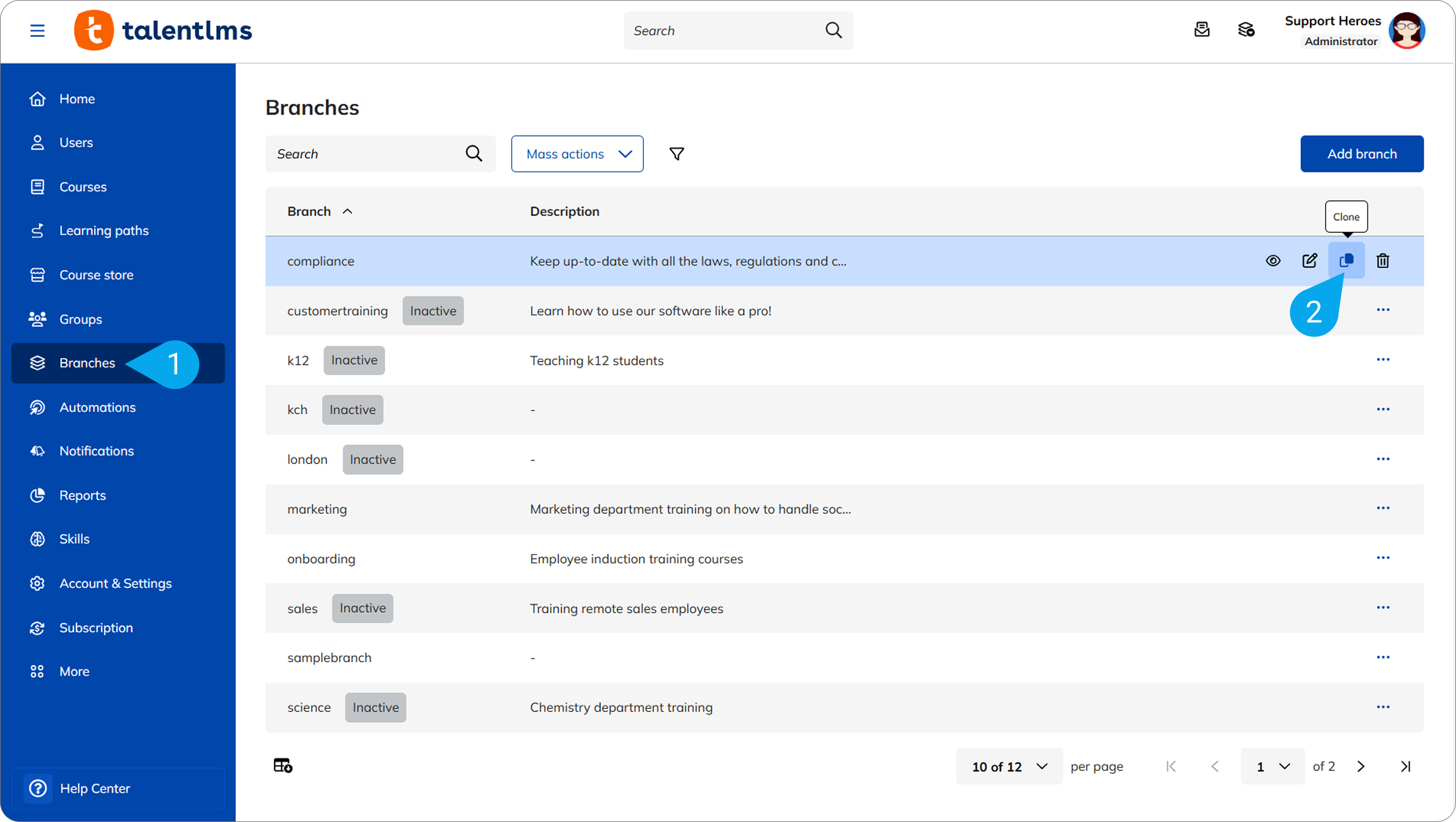Click the TalentLMS logo
The image size is (1456, 822).
point(163,30)
